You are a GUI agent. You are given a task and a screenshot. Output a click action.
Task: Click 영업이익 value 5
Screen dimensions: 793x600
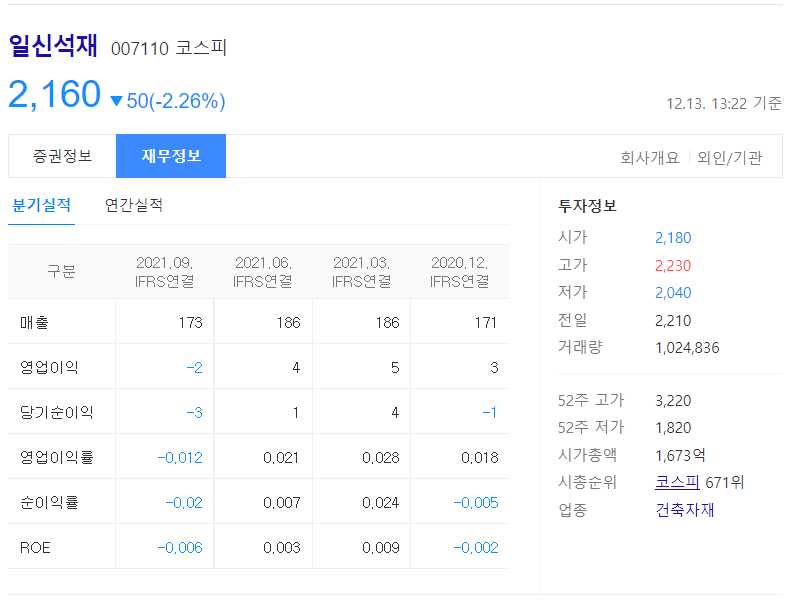tap(395, 367)
